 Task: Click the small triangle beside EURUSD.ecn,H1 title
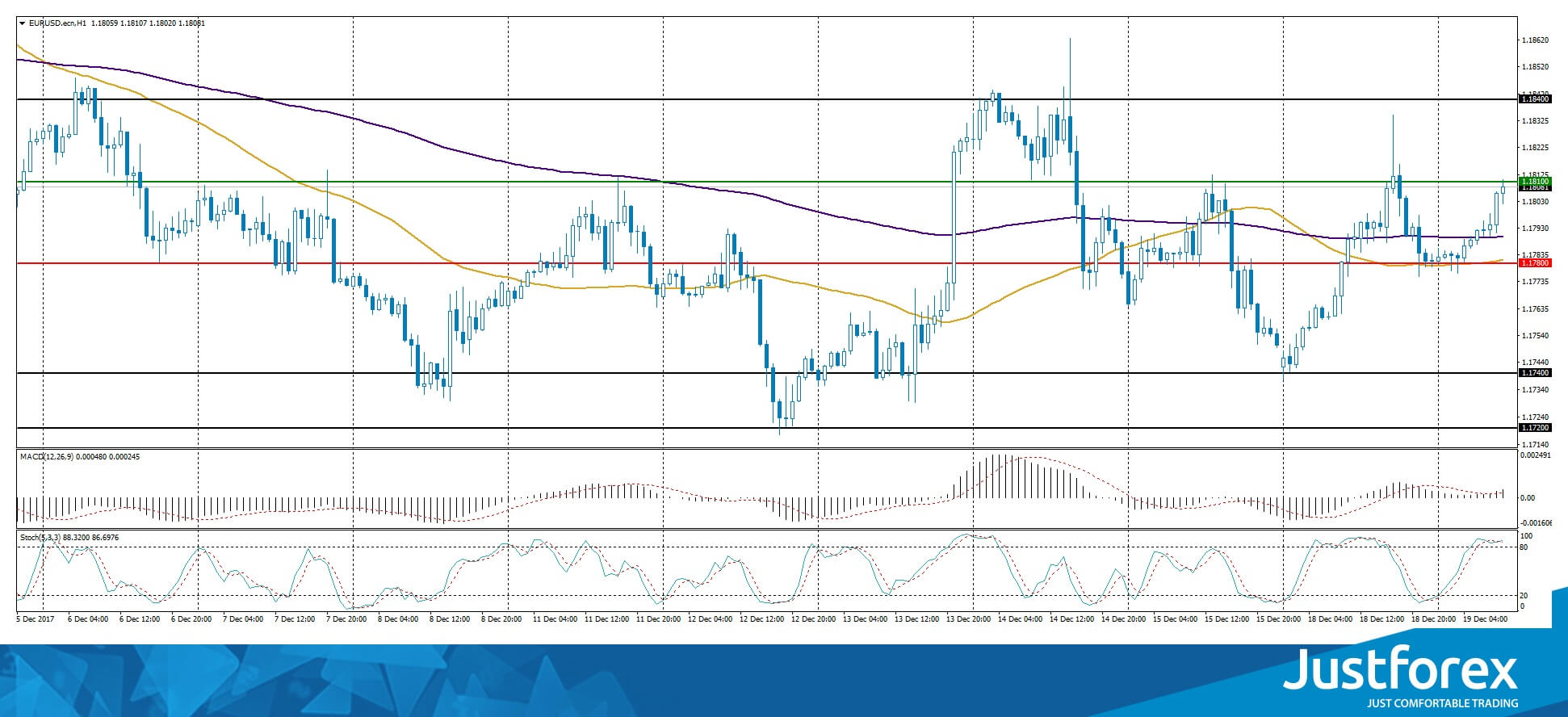coord(23,23)
